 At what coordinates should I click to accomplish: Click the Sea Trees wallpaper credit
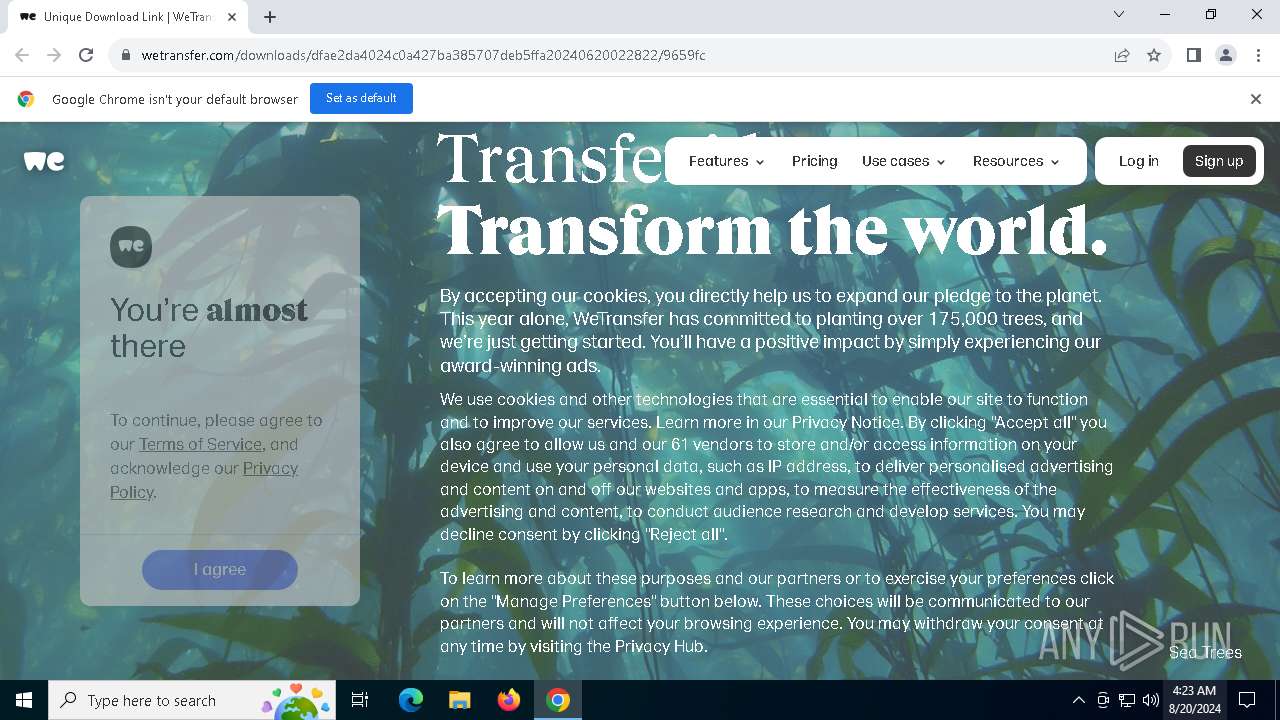click(x=1205, y=652)
